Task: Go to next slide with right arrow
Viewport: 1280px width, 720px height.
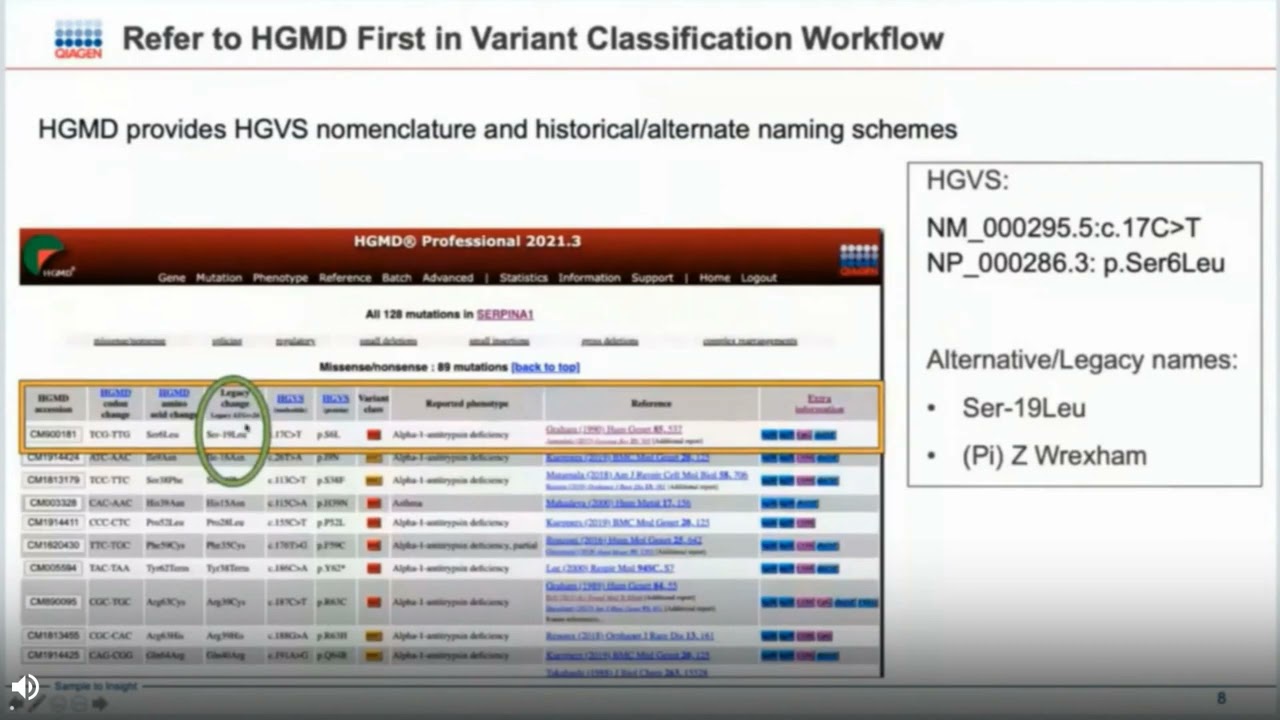Action: pyautogui.click(x=100, y=704)
